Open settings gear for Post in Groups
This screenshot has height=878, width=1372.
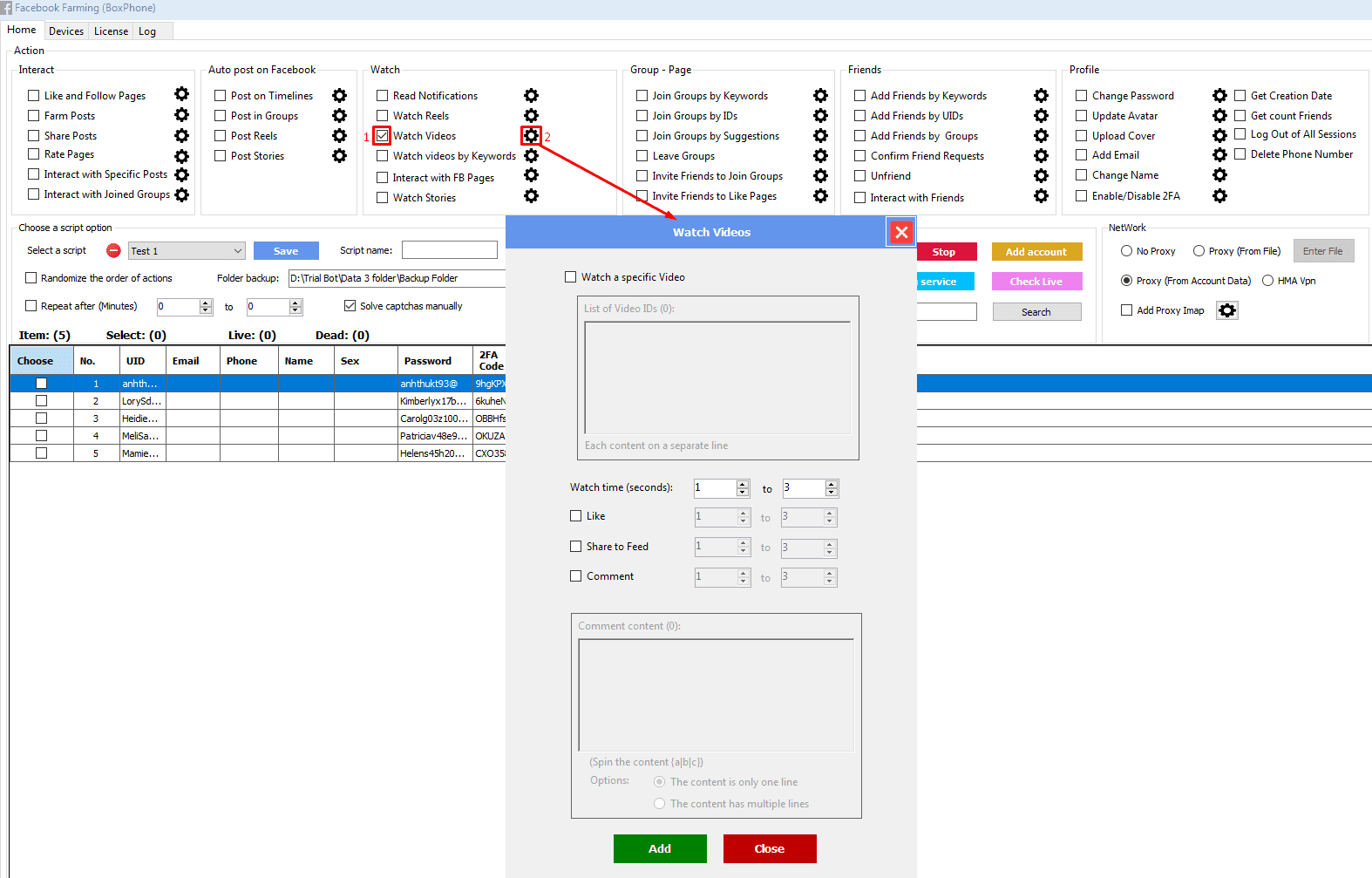pyautogui.click(x=339, y=115)
